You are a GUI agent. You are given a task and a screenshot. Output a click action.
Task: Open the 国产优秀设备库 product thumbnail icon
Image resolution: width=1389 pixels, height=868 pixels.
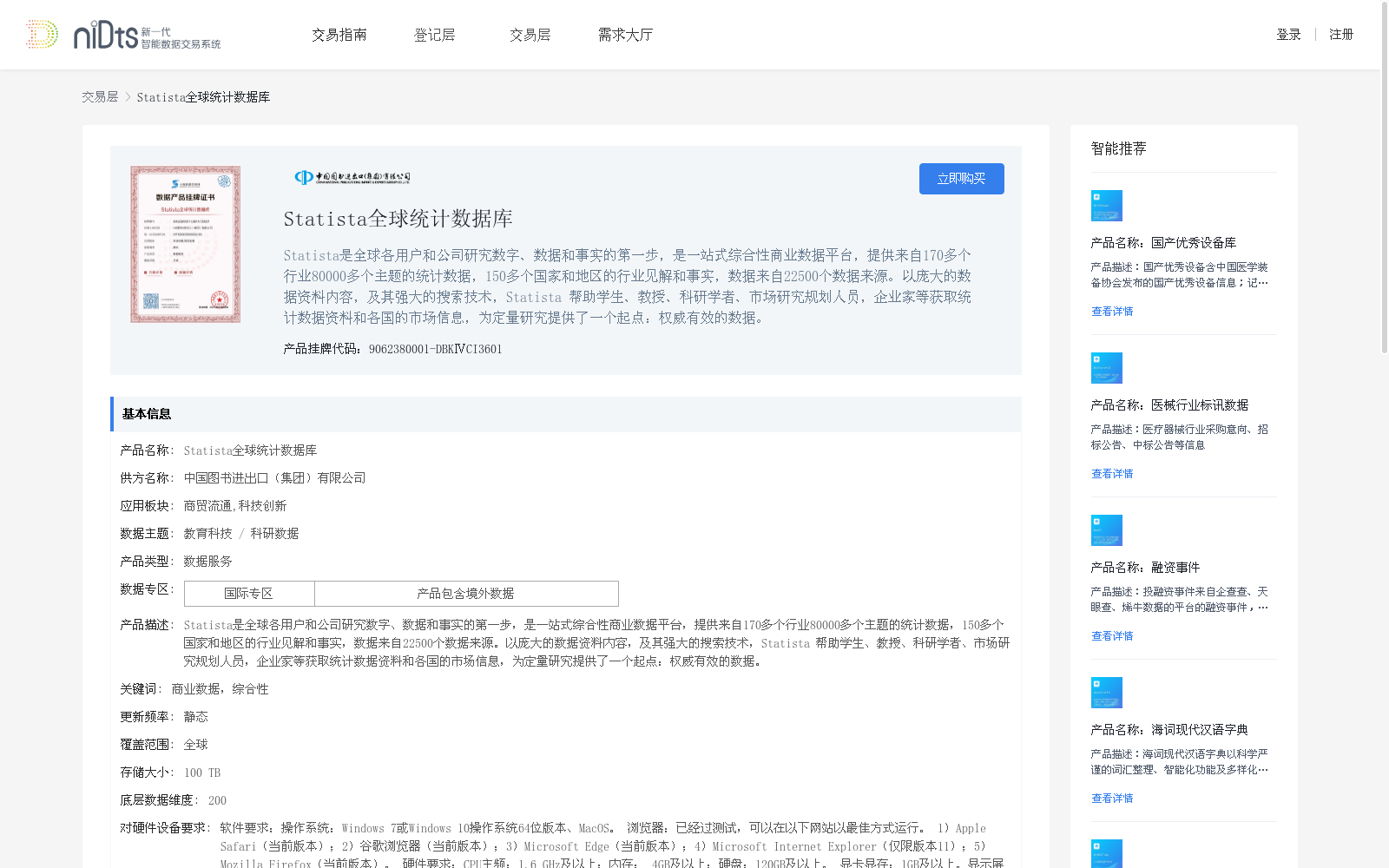coord(1107,206)
